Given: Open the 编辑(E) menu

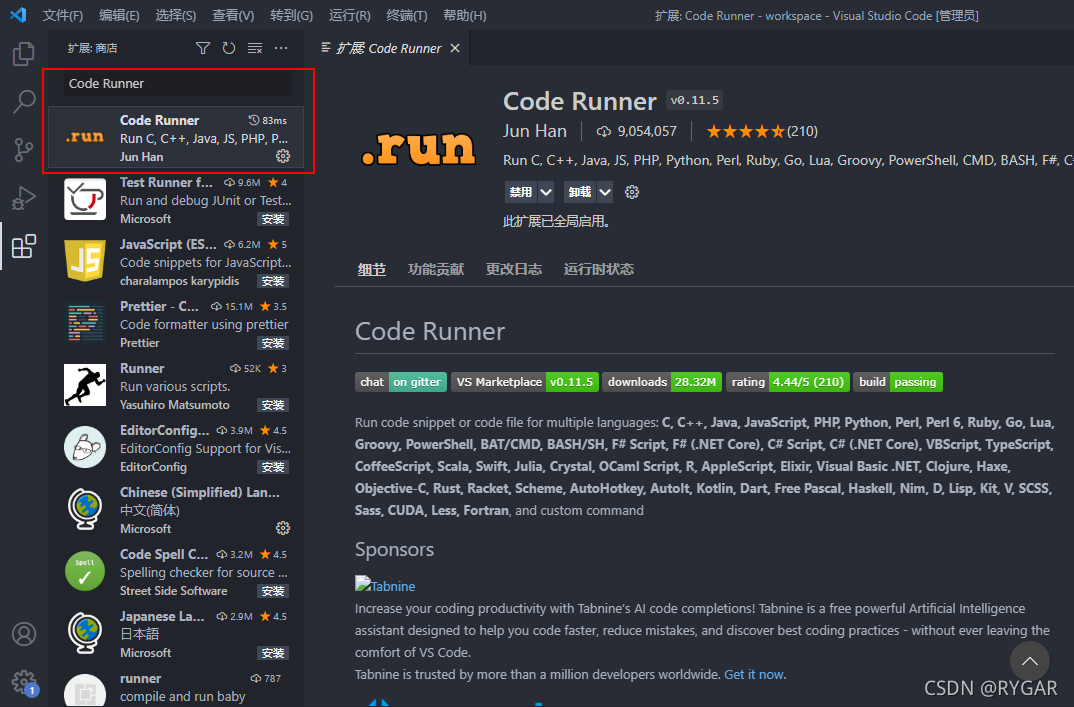Looking at the screenshot, I should click(x=119, y=15).
